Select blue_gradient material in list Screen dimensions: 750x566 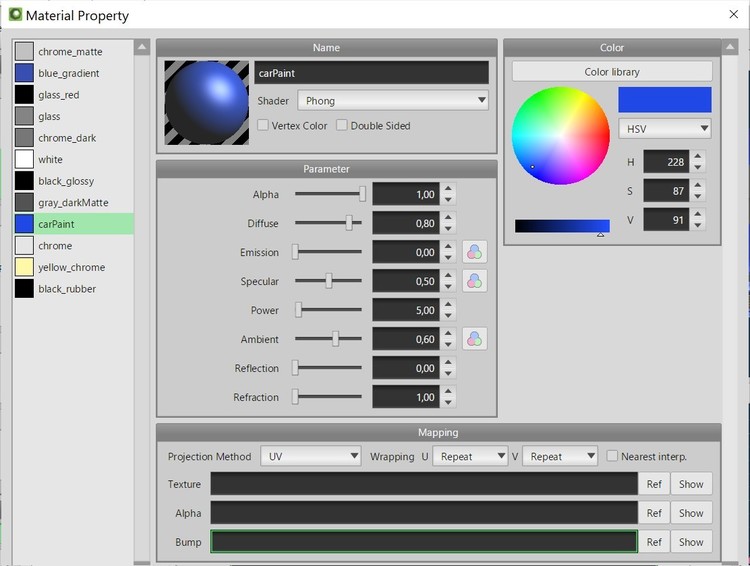[74, 73]
